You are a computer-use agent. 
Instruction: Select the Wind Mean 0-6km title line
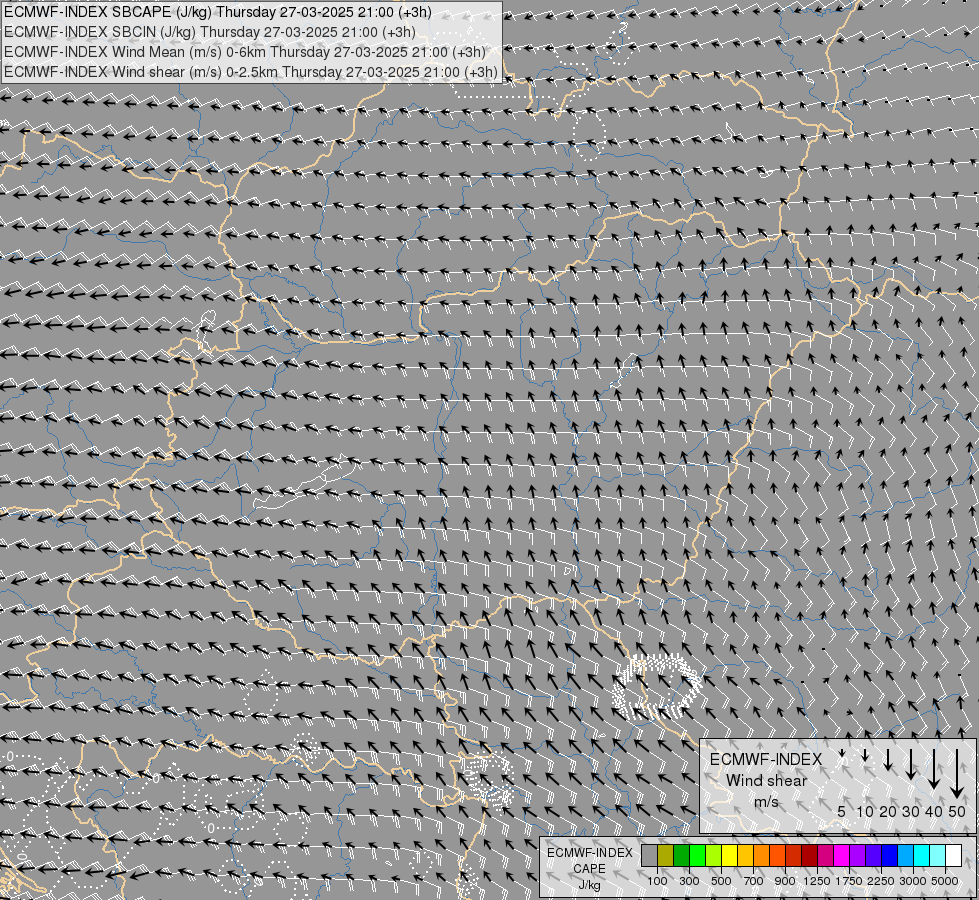(x=244, y=52)
